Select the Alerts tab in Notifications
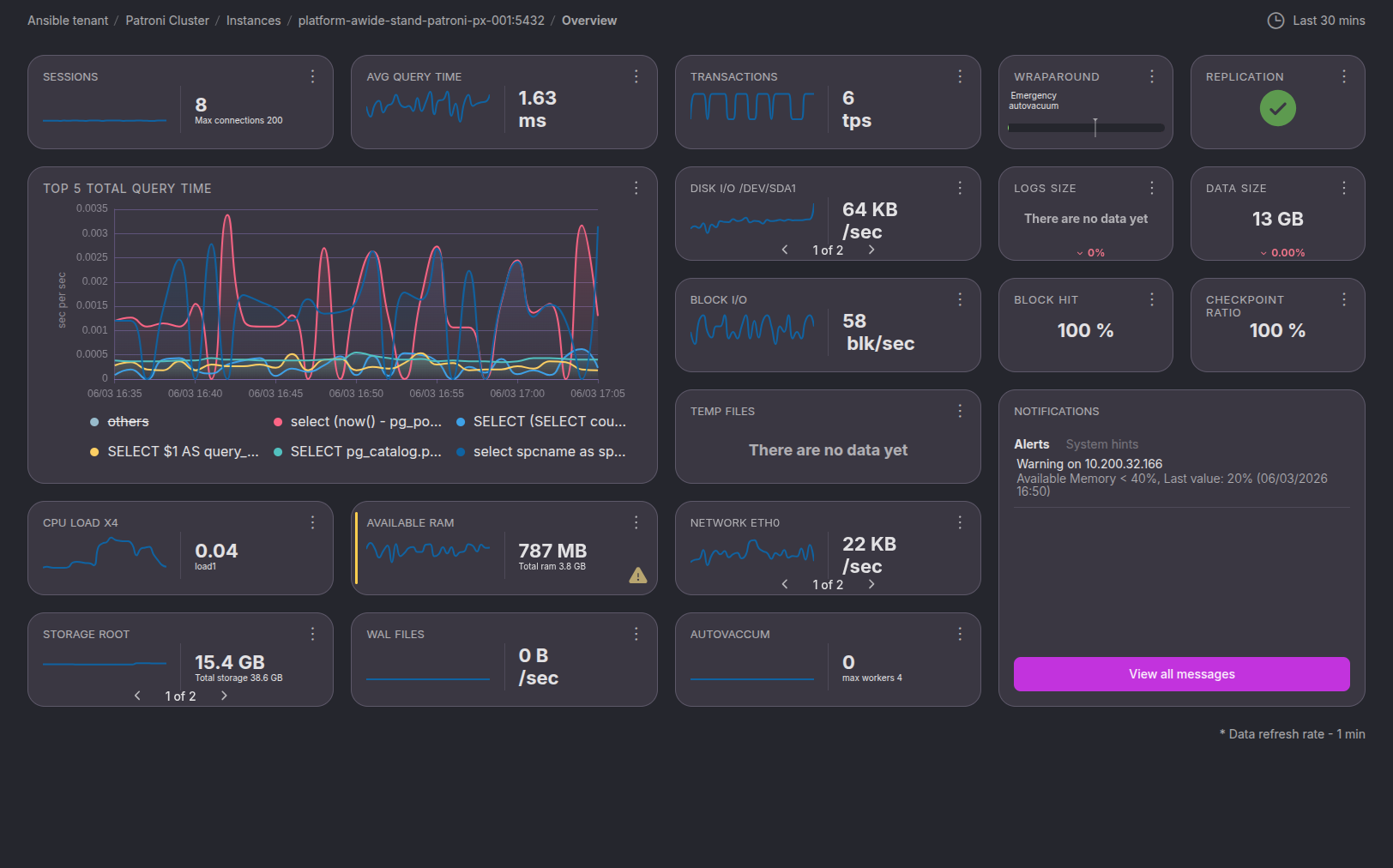Screen dimensions: 1393x868 (x=1032, y=444)
